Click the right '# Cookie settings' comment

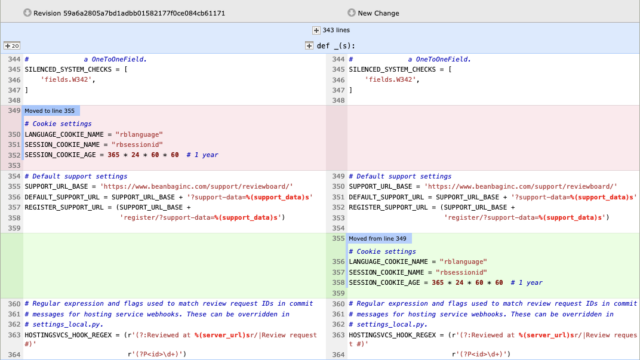point(382,251)
